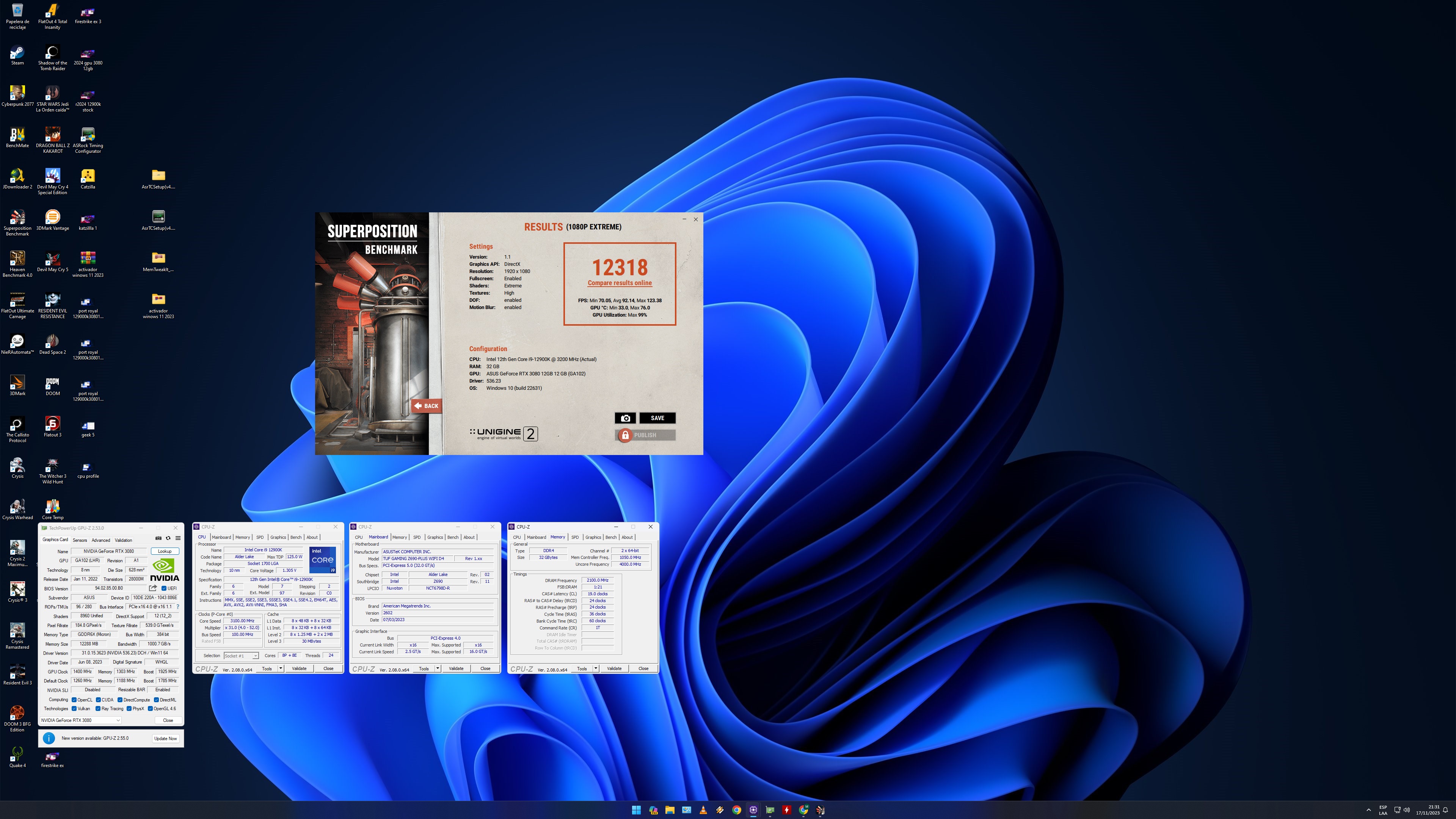This screenshot has height=819, width=1456.
Task: Switch to the Sensors tab in GPU-Z
Action: (80, 540)
